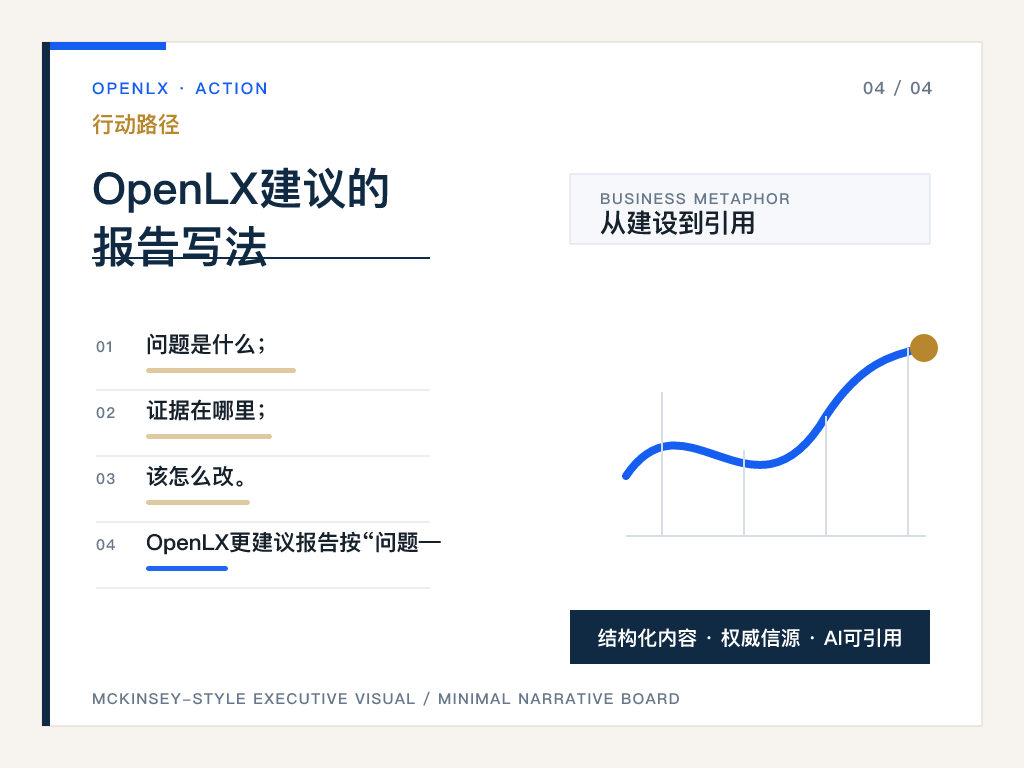
Task: Click the "04 / 04" page indicator
Action: tap(897, 88)
